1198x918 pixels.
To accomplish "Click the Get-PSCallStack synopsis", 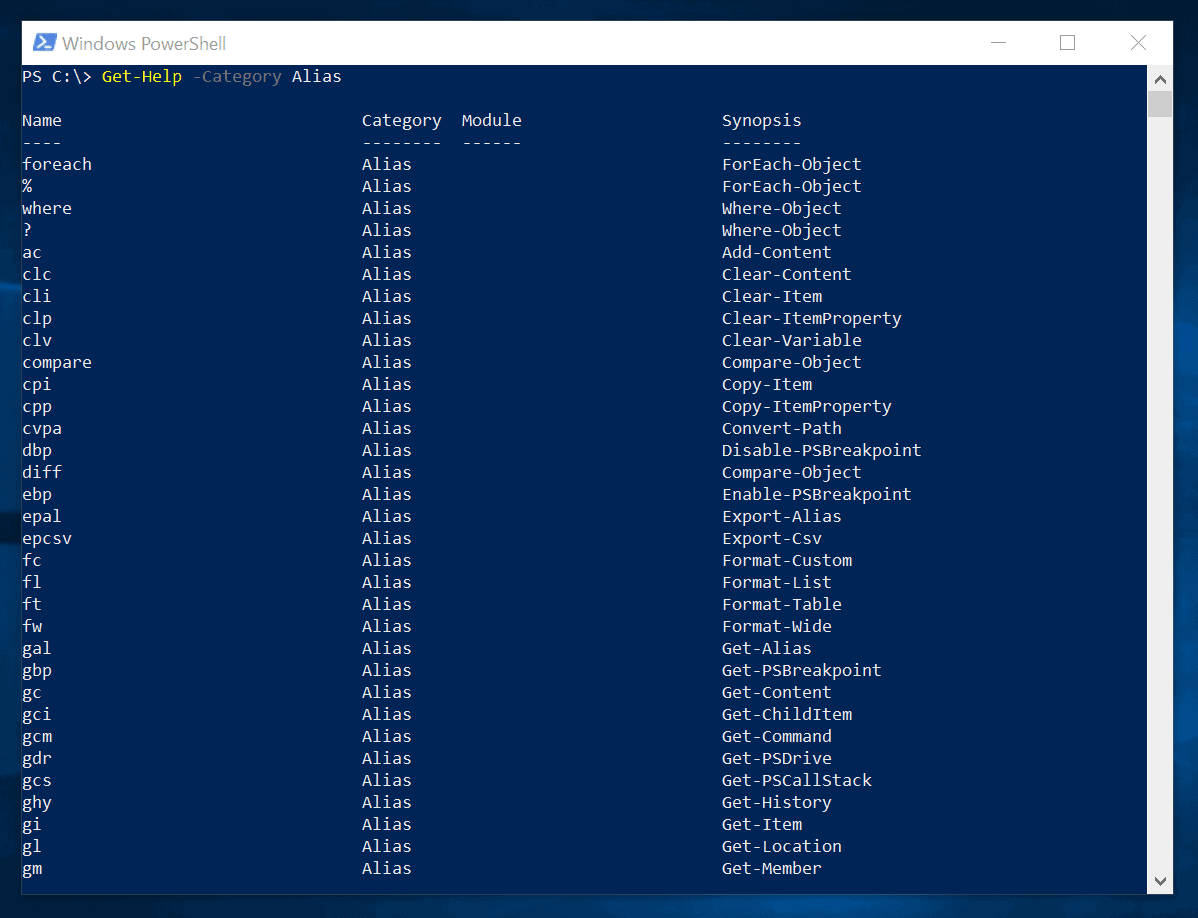I will (x=797, y=781).
